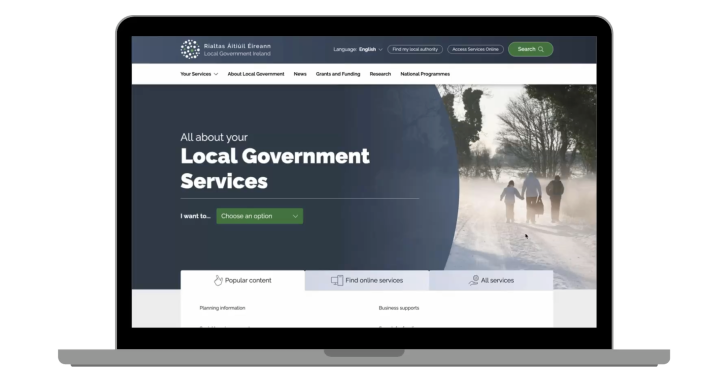The width and height of the screenshot is (728, 376).
Task: Switch to the Popular content tab
Action: tap(242, 280)
